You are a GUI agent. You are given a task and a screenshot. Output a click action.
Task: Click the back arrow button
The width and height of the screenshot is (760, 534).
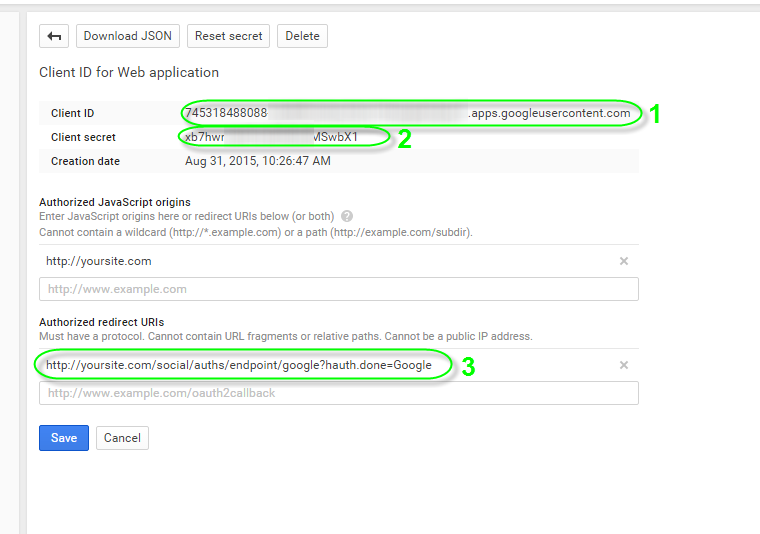54,36
